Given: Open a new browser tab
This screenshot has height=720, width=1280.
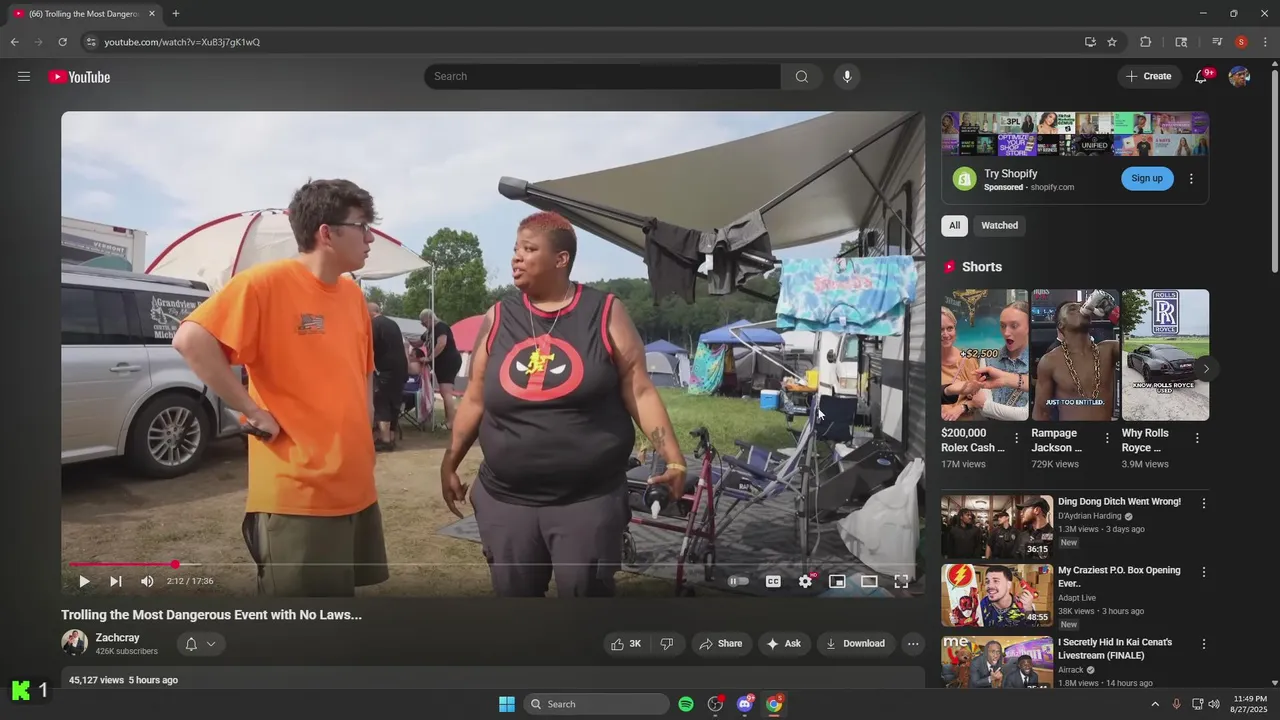Looking at the screenshot, I should click(x=176, y=13).
